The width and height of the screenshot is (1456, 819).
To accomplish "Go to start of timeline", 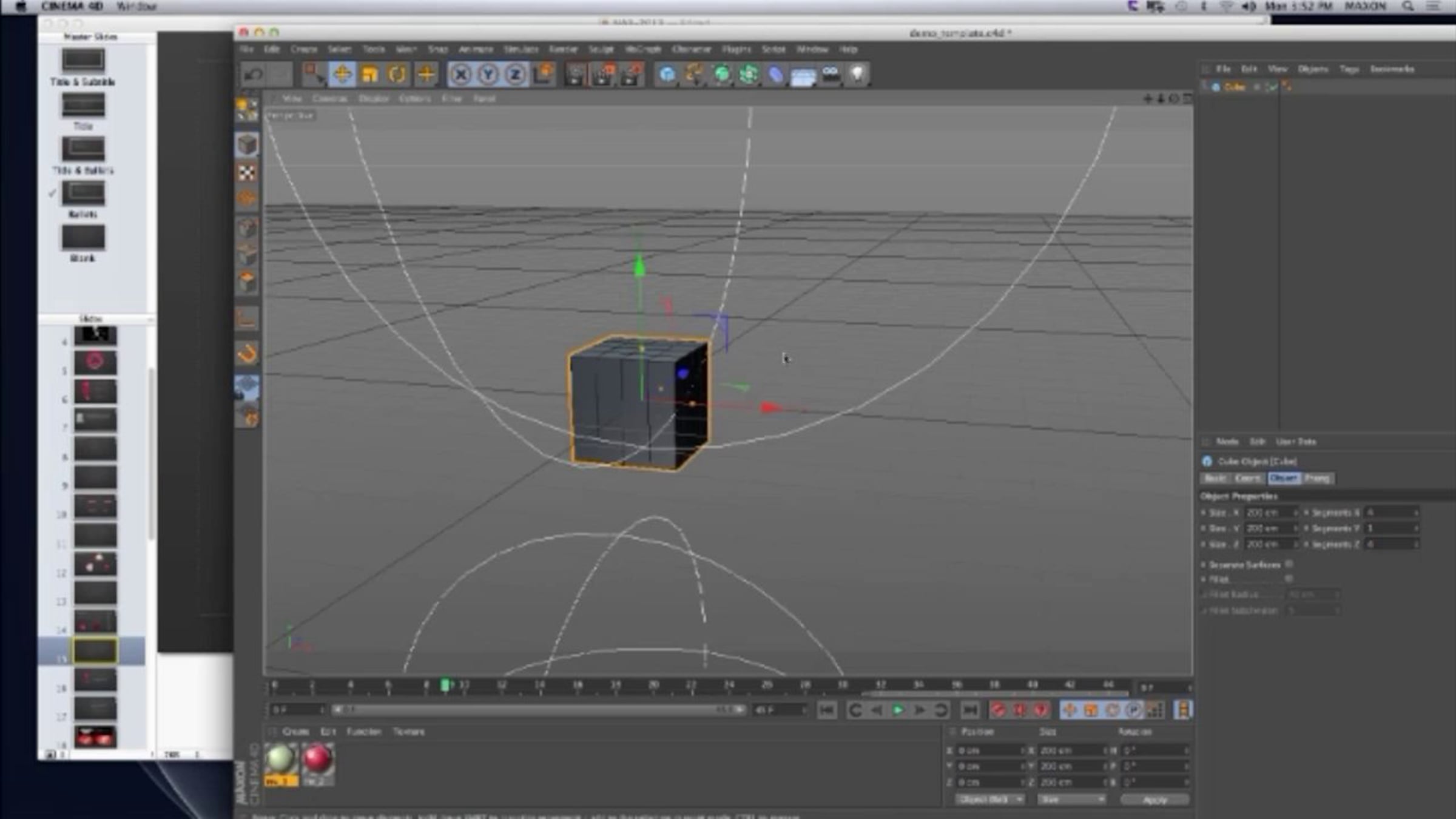I will pyautogui.click(x=827, y=710).
